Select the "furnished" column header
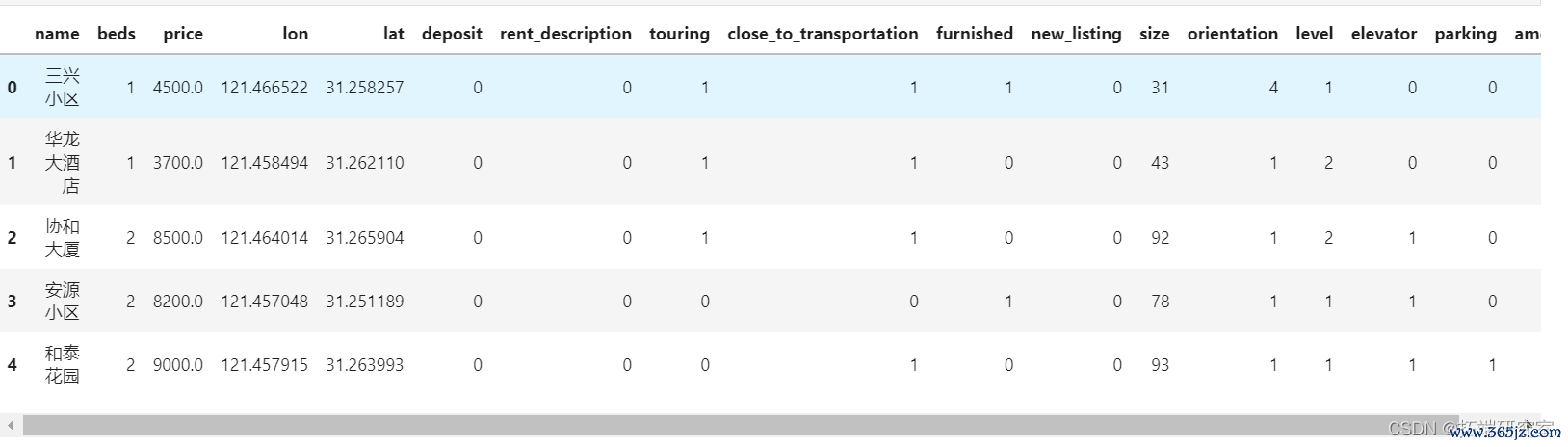 974,34
